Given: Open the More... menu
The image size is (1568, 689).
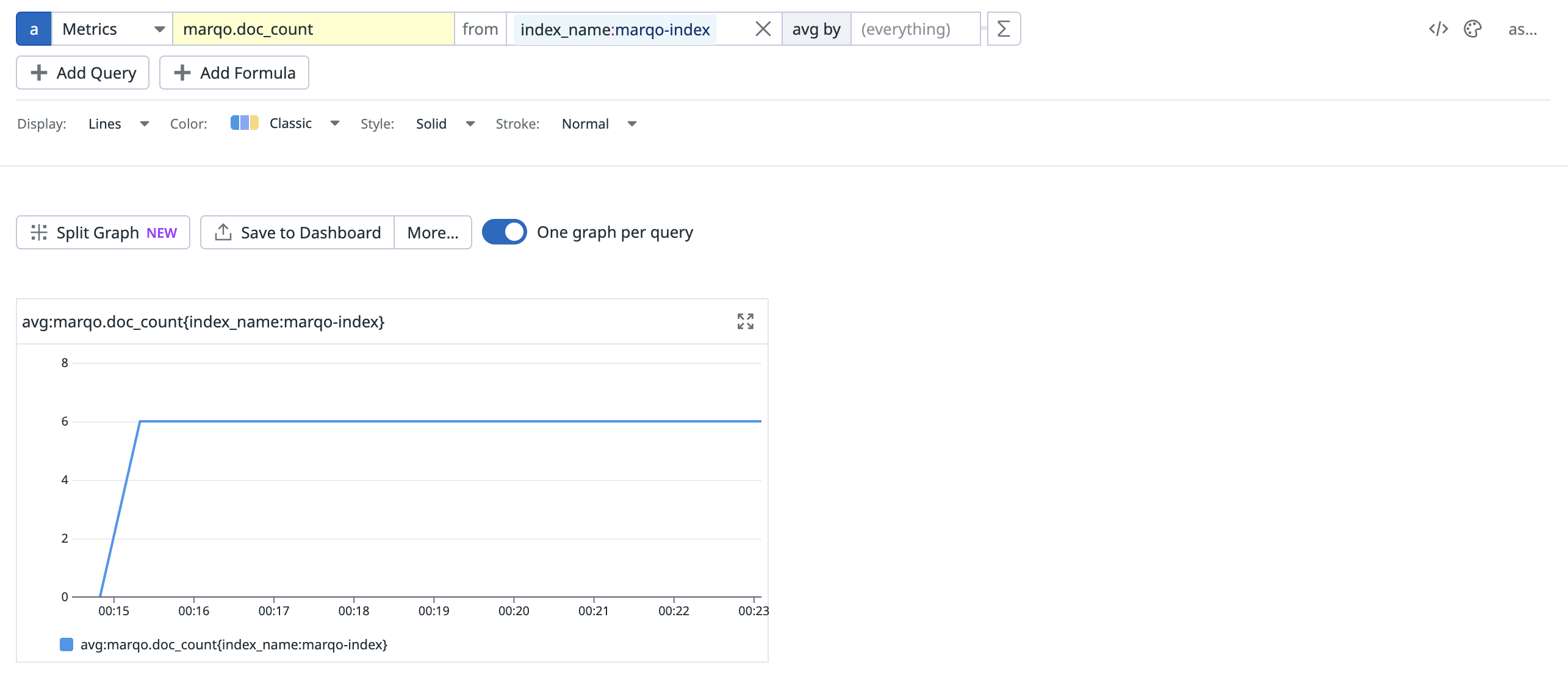Looking at the screenshot, I should pos(433,232).
